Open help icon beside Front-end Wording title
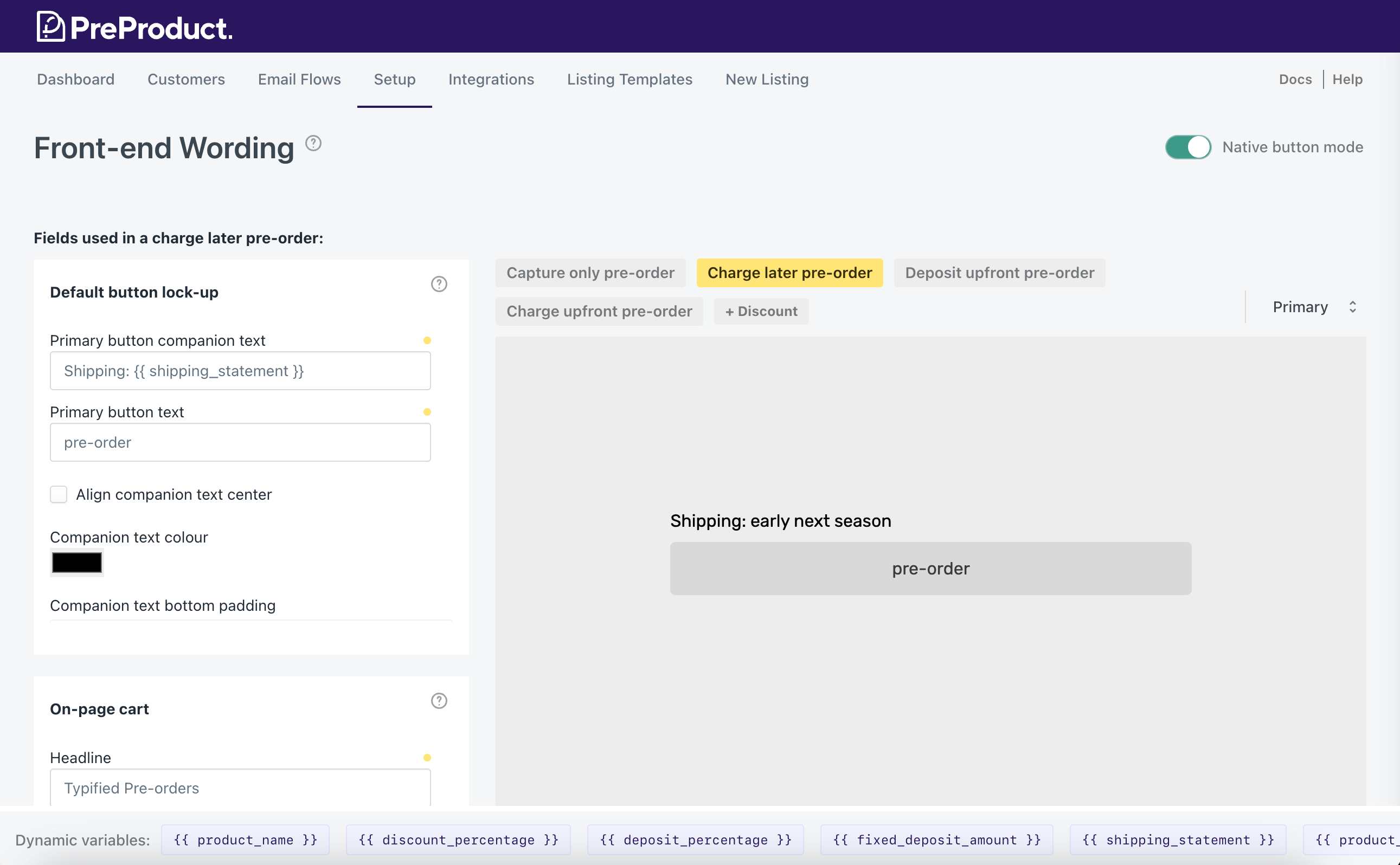Viewport: 1400px width, 865px height. [x=313, y=143]
